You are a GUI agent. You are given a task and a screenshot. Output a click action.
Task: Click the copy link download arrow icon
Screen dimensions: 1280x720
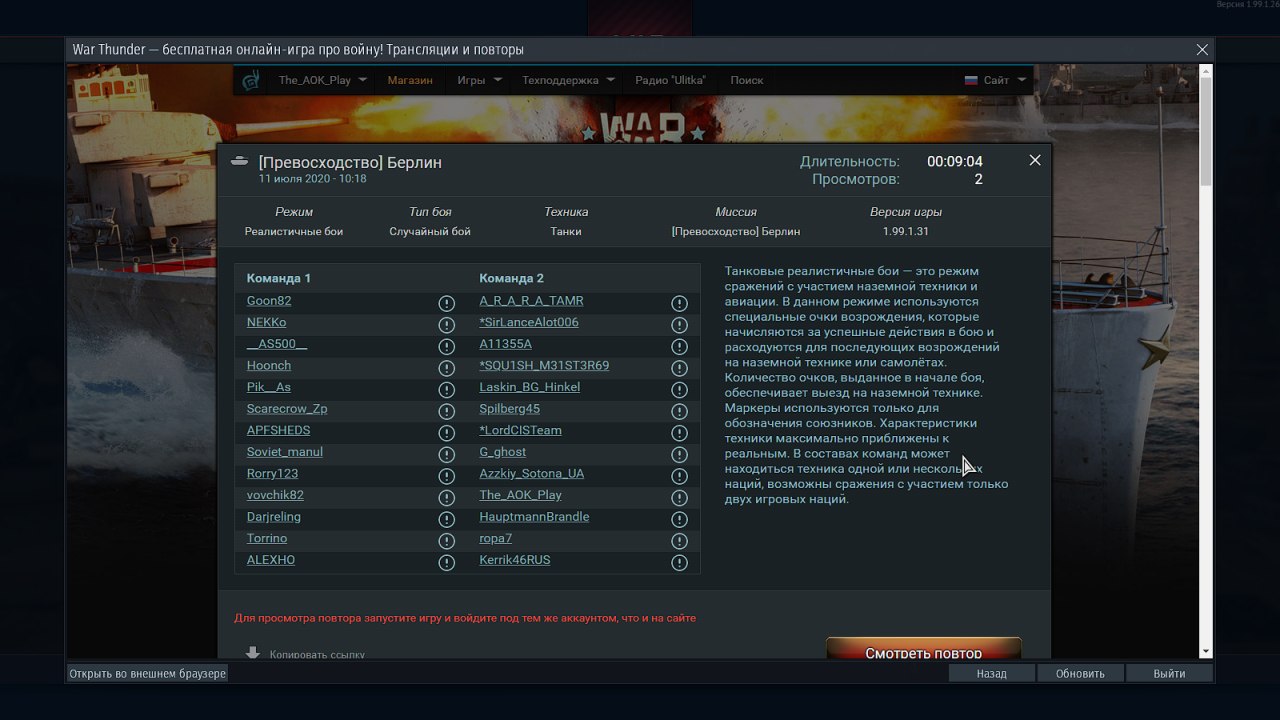[253, 653]
